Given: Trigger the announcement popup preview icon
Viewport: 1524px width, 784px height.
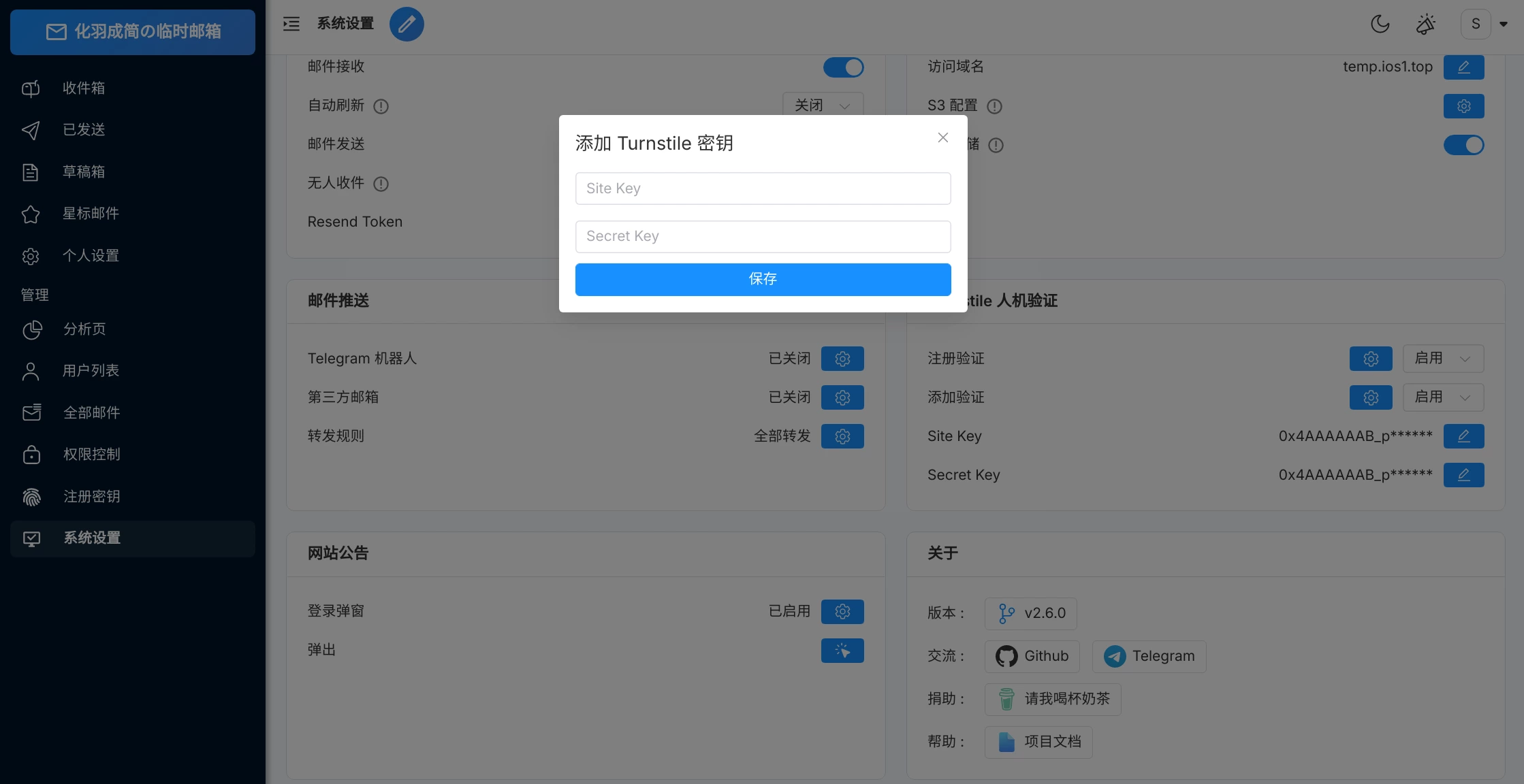Looking at the screenshot, I should coord(842,651).
